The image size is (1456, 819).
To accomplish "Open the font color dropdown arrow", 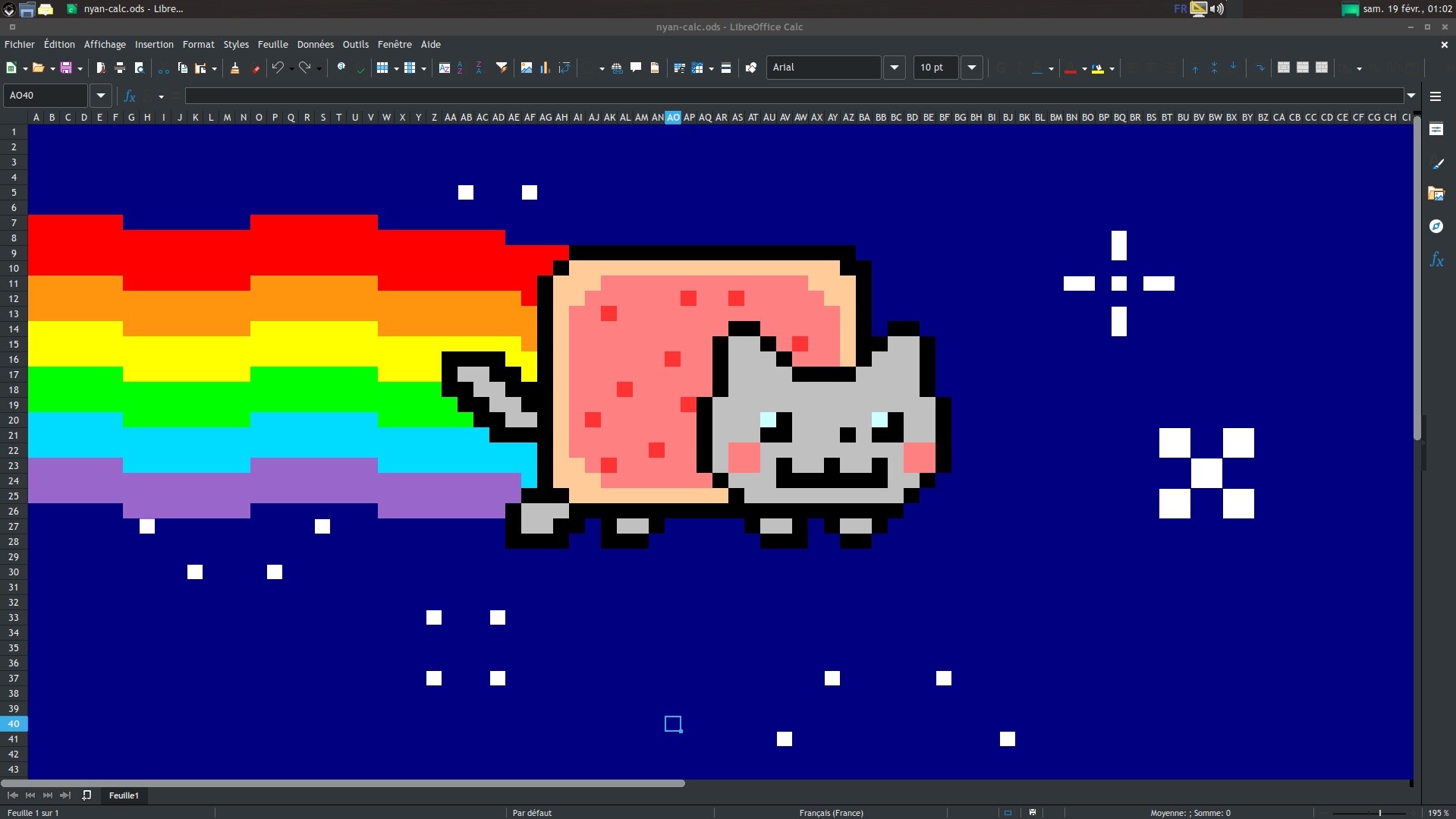I will click(1084, 68).
